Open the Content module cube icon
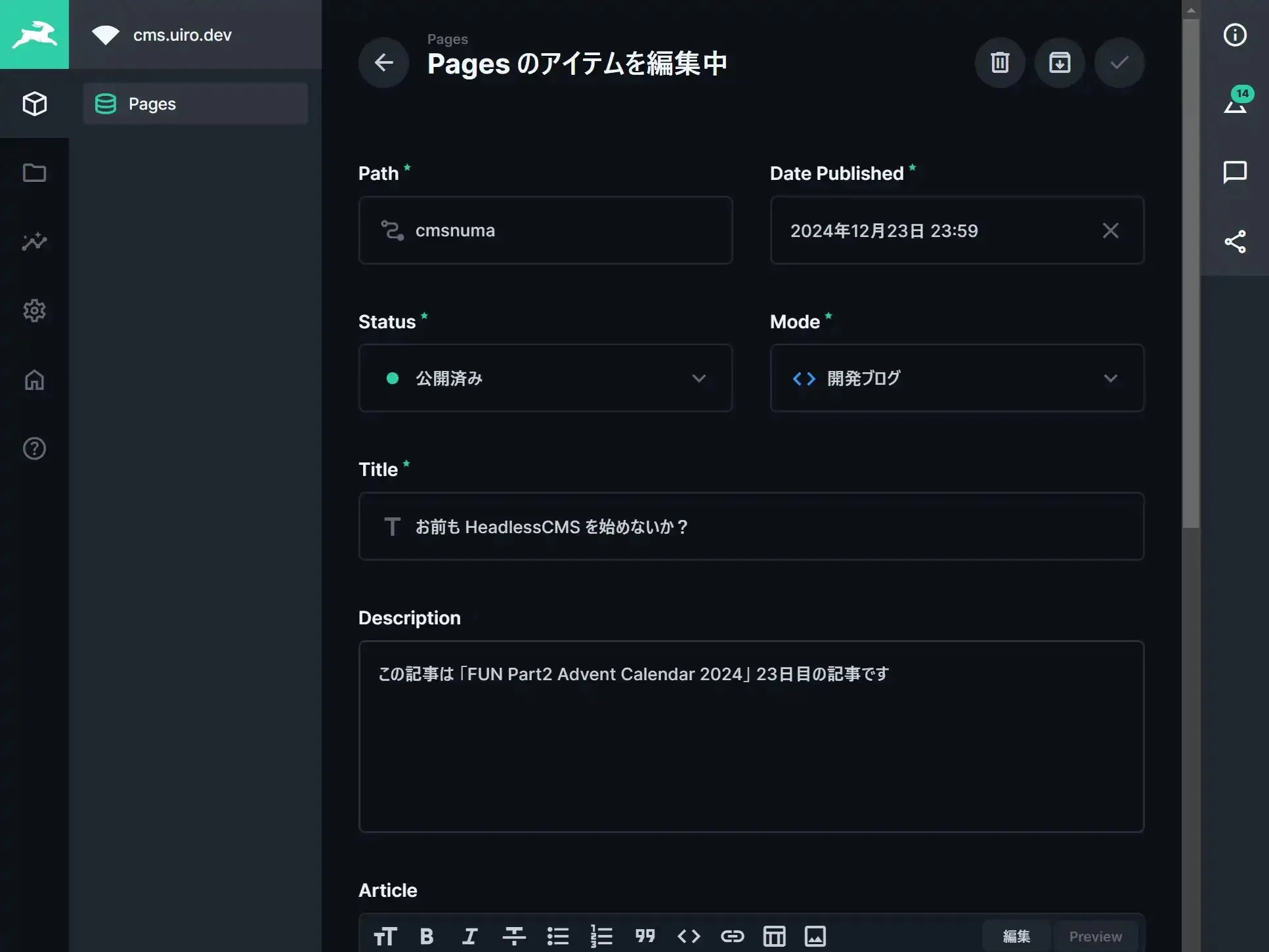Screen dimensions: 1269x952 [x=34, y=103]
